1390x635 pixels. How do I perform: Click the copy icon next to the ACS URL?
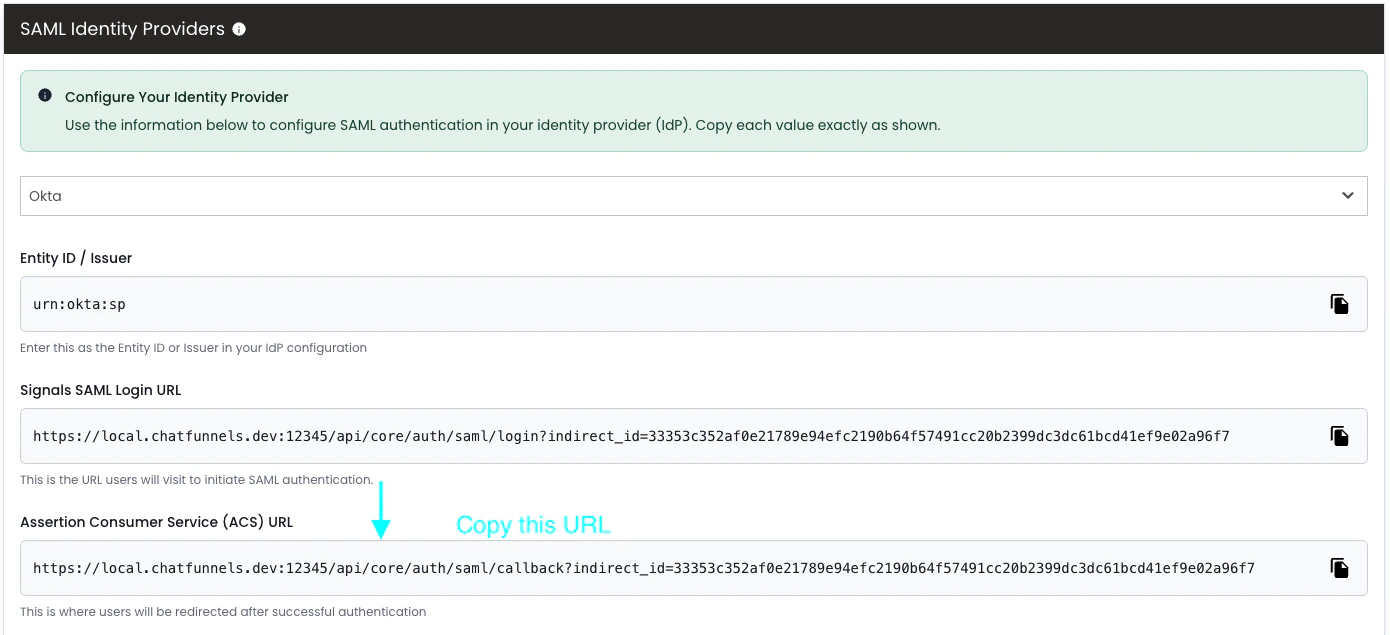(x=1340, y=567)
